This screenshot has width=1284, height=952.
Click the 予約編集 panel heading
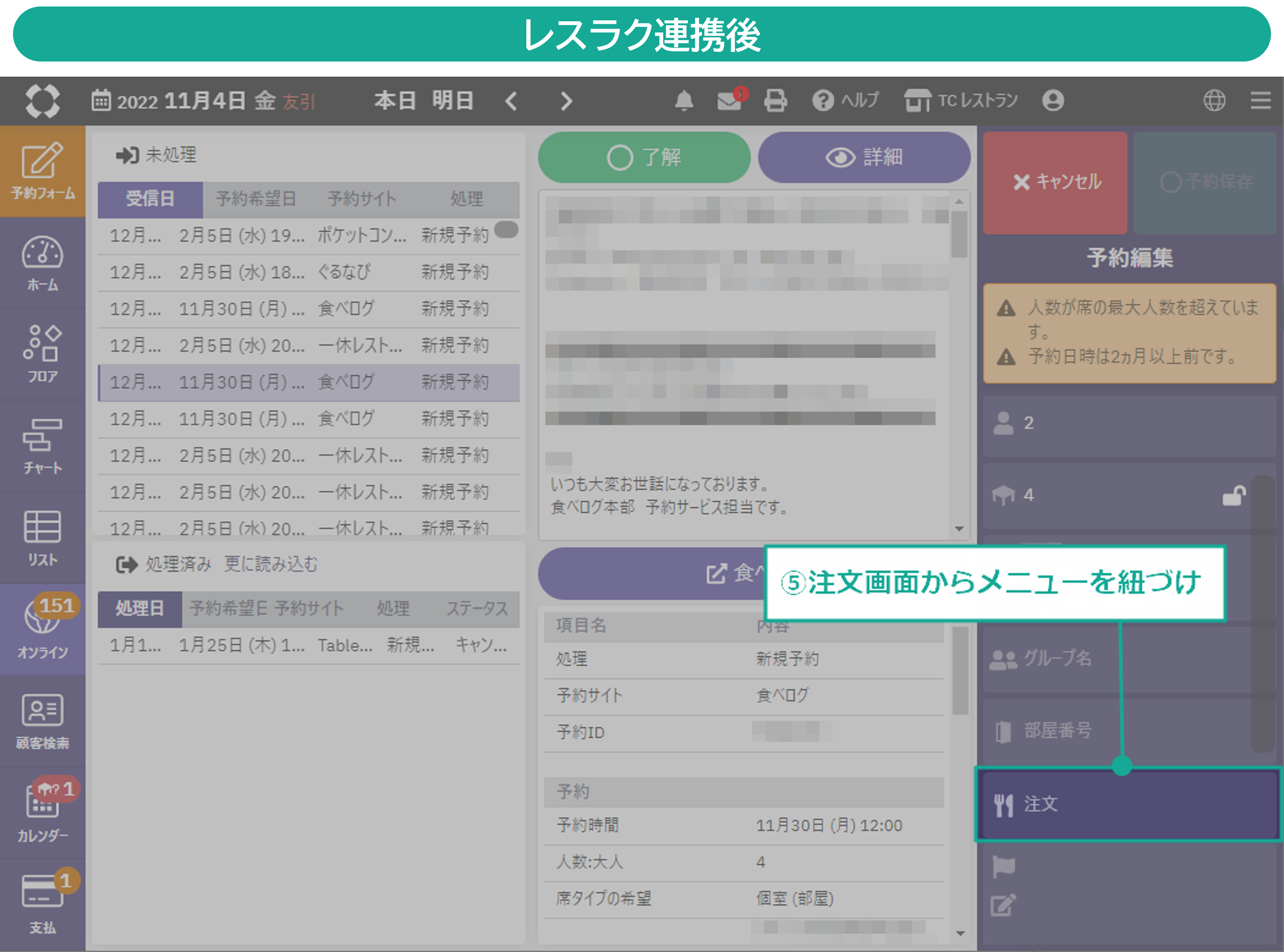1129,258
